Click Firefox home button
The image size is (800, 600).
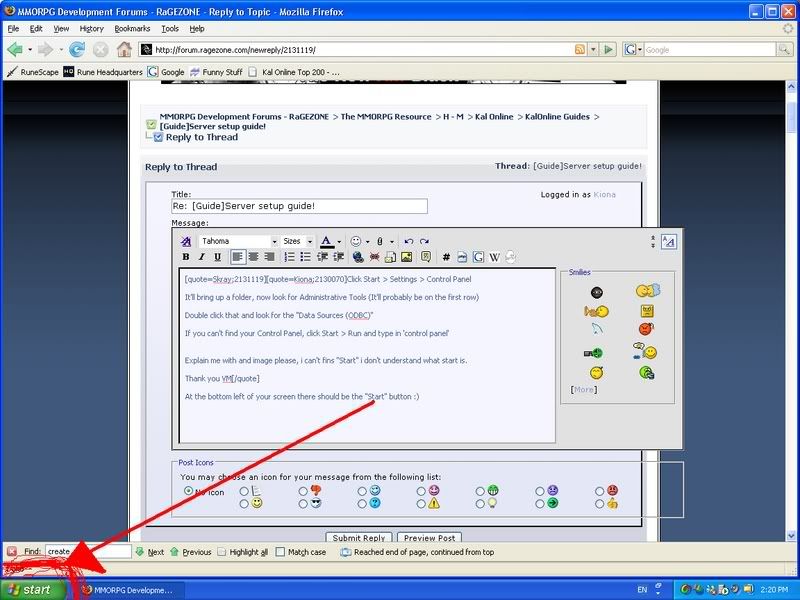(x=124, y=49)
